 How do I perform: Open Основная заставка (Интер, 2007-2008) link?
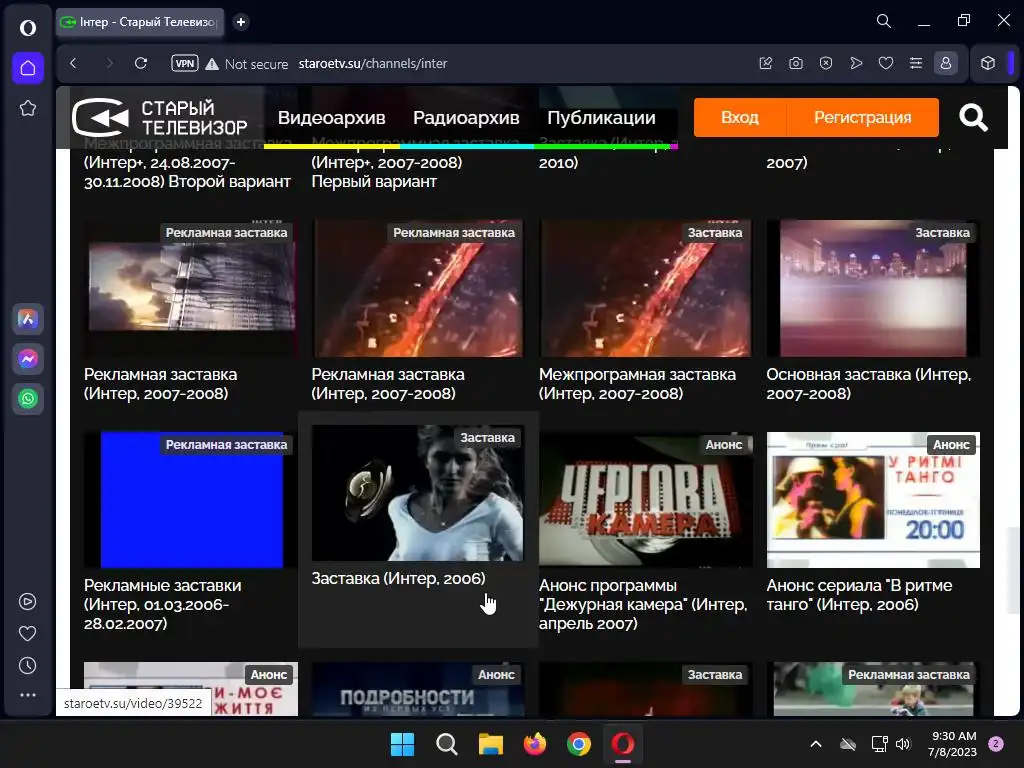tap(869, 384)
